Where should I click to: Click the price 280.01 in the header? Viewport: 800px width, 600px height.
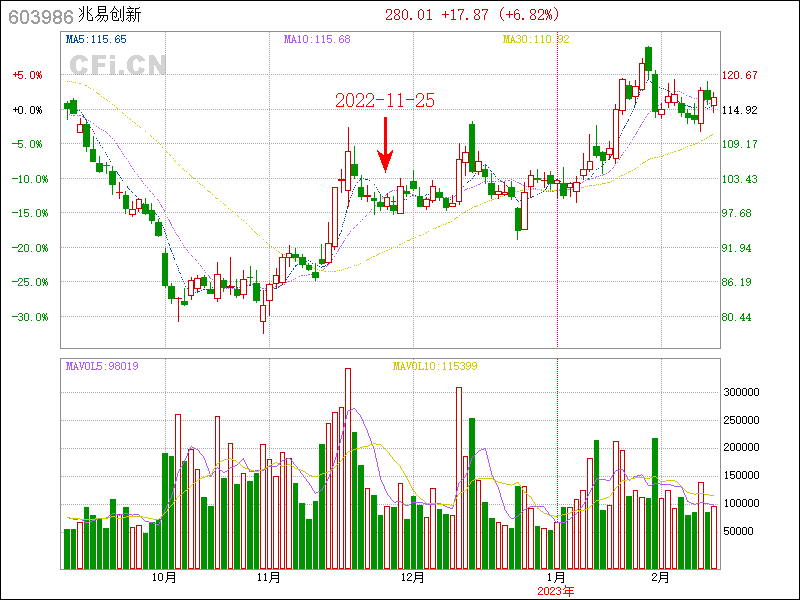[x=409, y=15]
